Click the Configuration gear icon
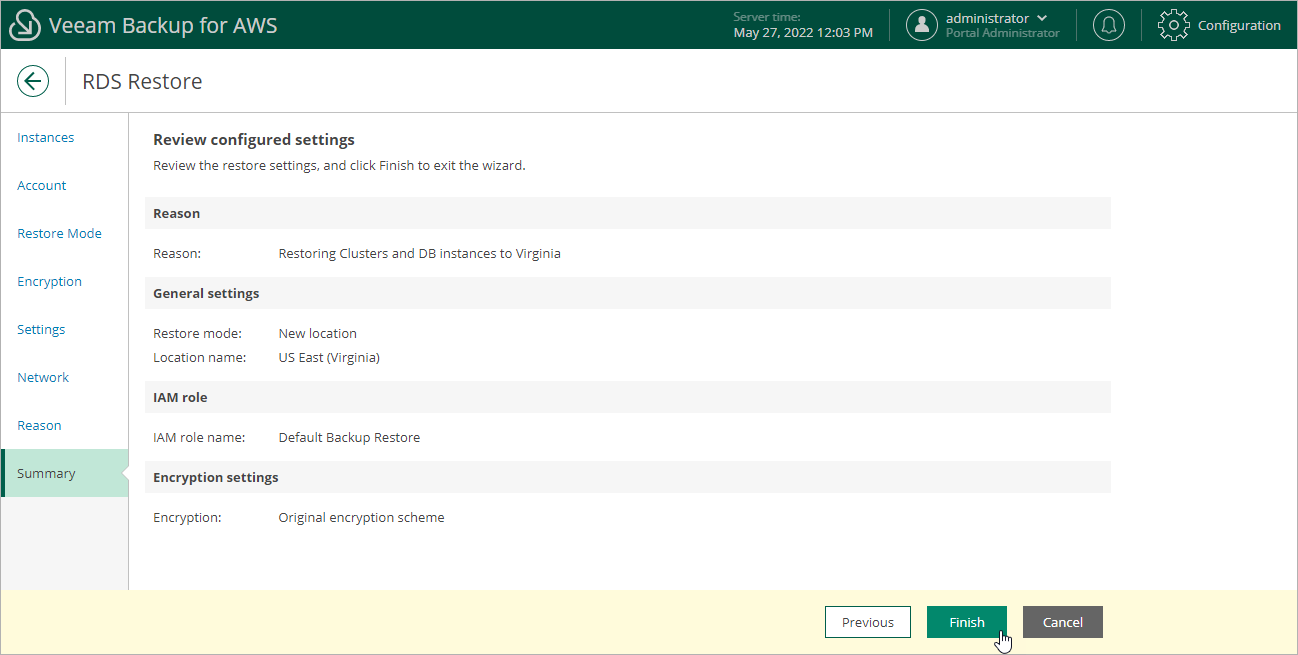The image size is (1298, 655). pyautogui.click(x=1174, y=26)
